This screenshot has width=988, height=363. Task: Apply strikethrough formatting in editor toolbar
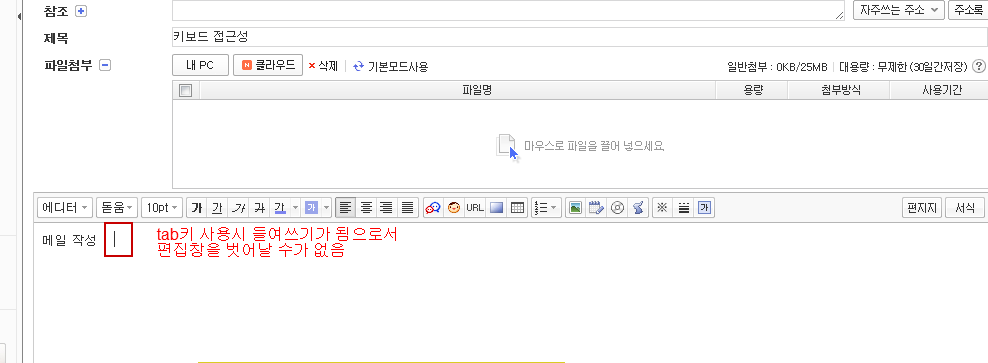click(x=259, y=207)
